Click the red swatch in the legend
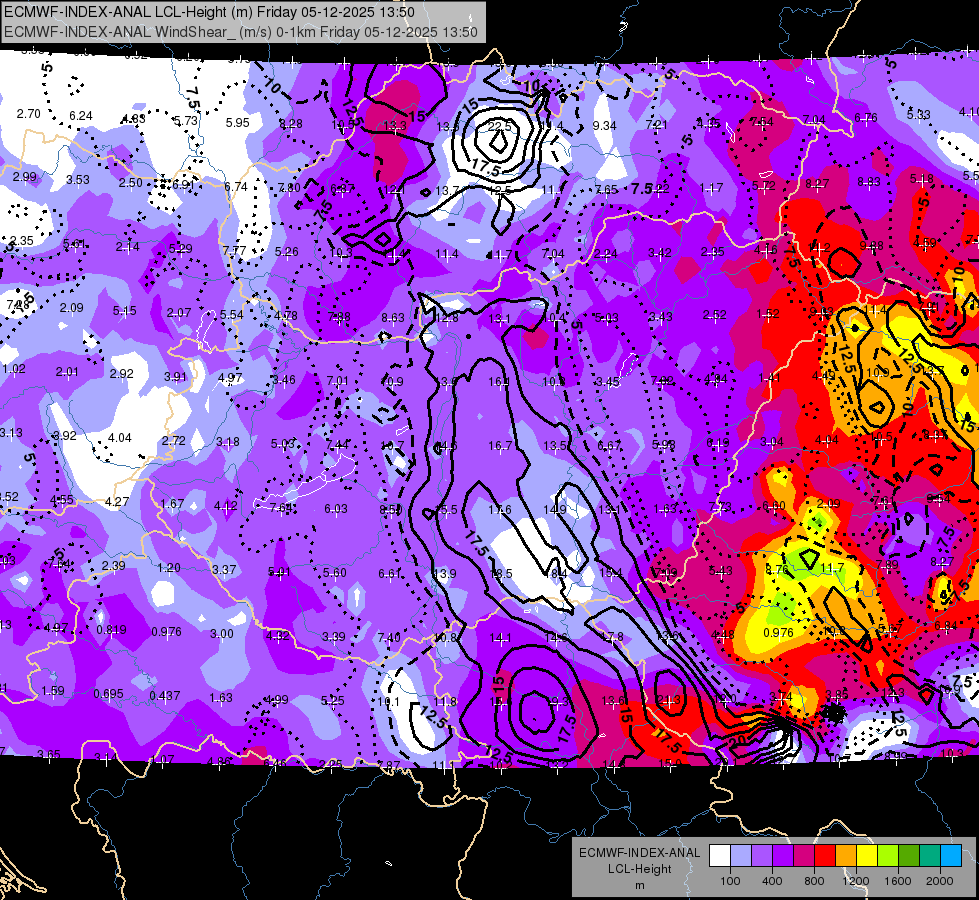The height and width of the screenshot is (900, 979). 825,856
